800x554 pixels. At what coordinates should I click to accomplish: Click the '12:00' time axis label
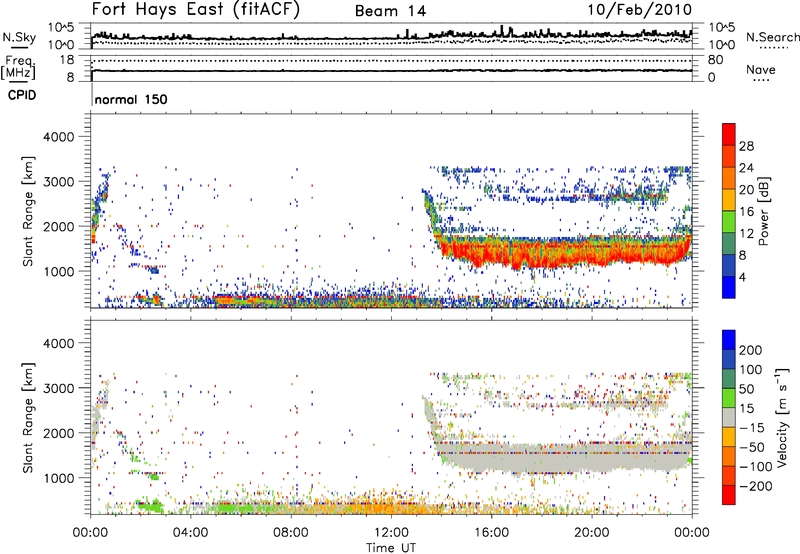pyautogui.click(x=391, y=533)
